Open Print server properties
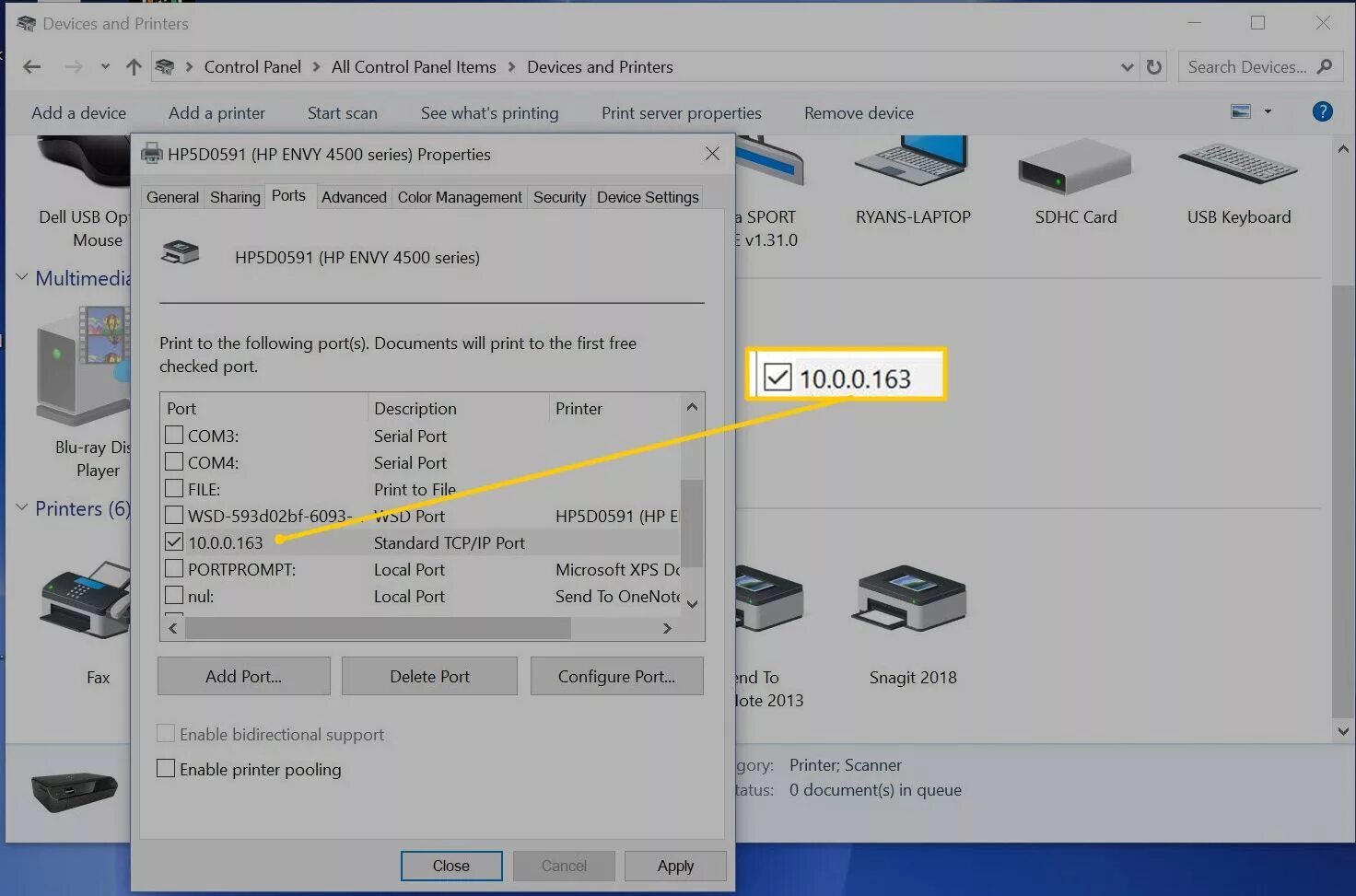 tap(682, 112)
